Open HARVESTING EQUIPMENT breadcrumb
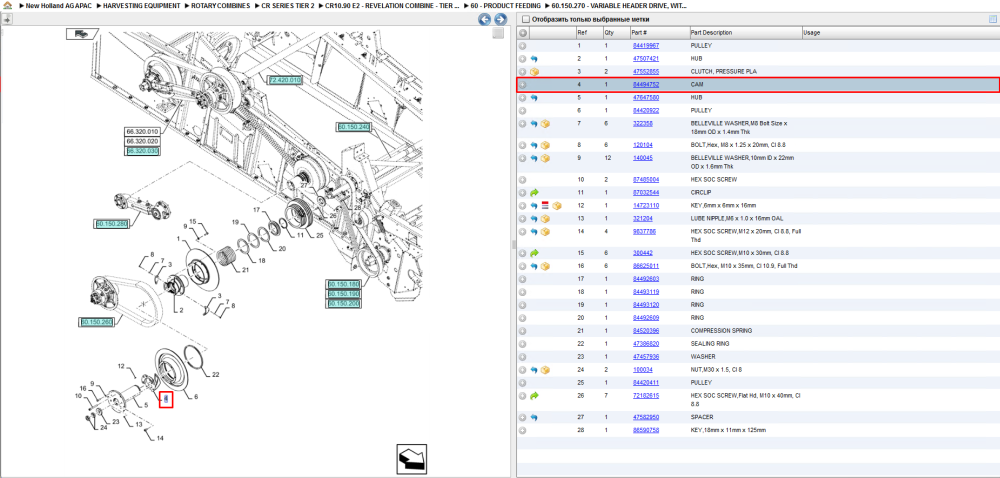1000x478 pixels. click(x=142, y=5)
